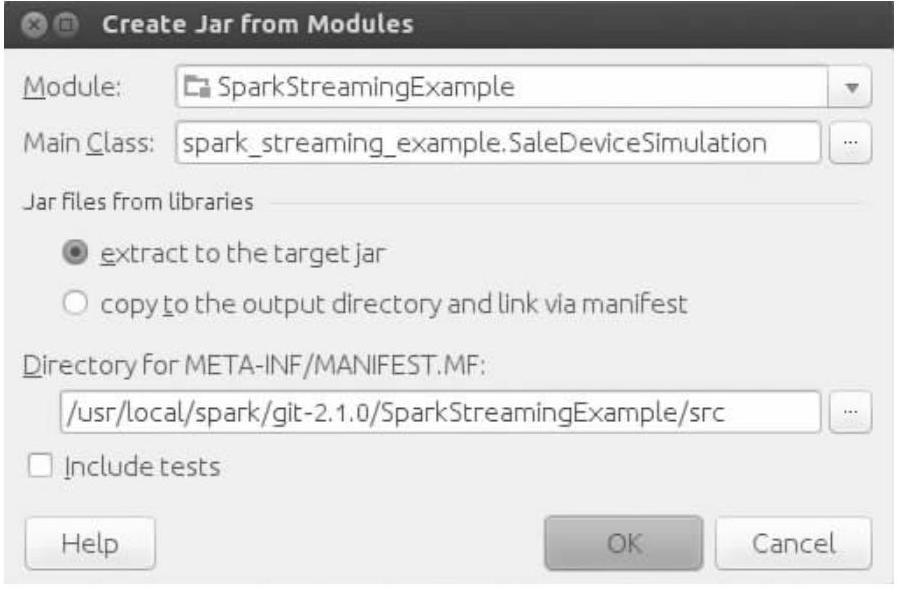This screenshot has height=589, width=899.
Task: Open the SparkStreamingExample module combo box
Action: [x=500, y=87]
